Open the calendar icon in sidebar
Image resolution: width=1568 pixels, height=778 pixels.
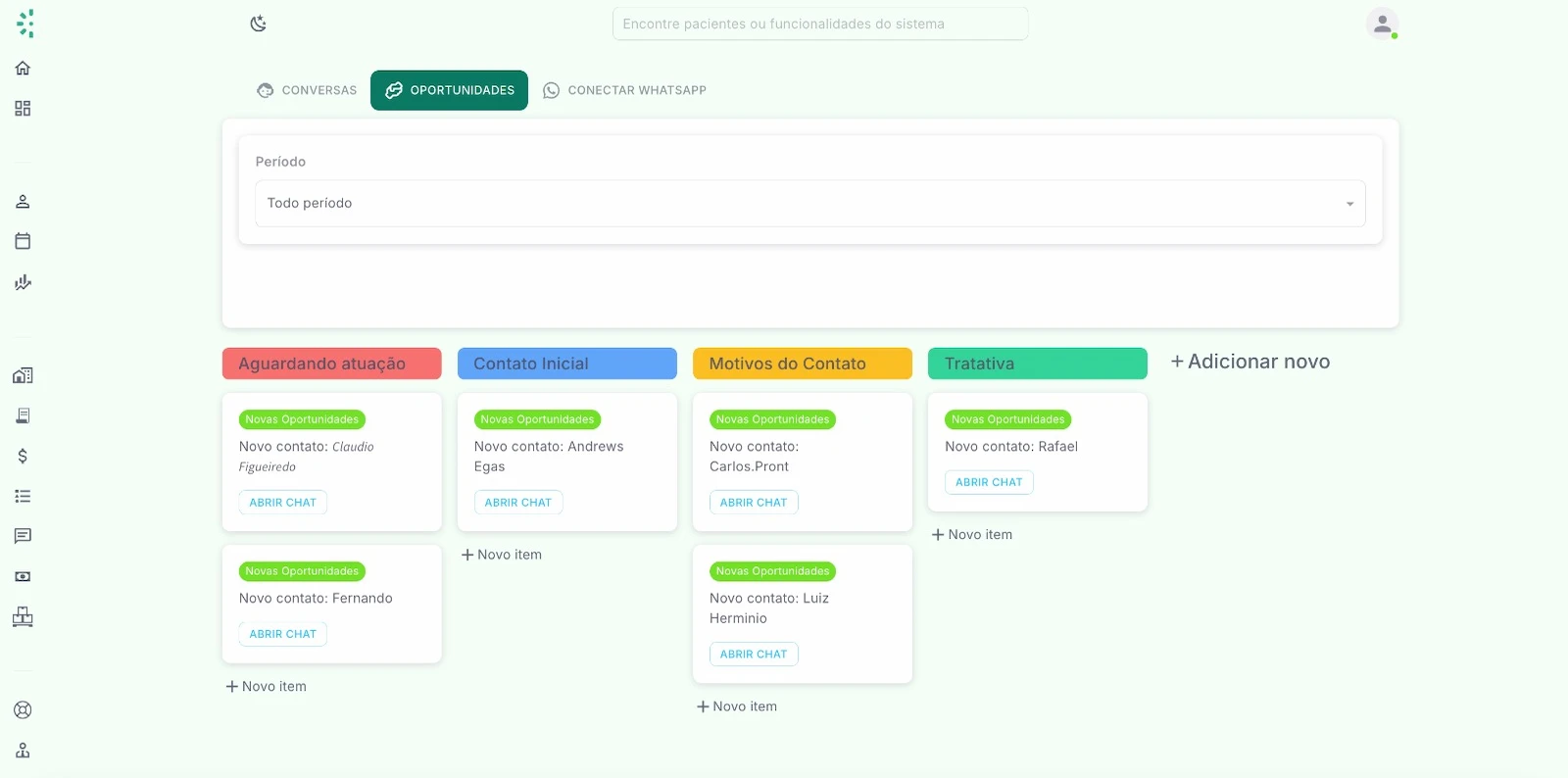(x=23, y=241)
